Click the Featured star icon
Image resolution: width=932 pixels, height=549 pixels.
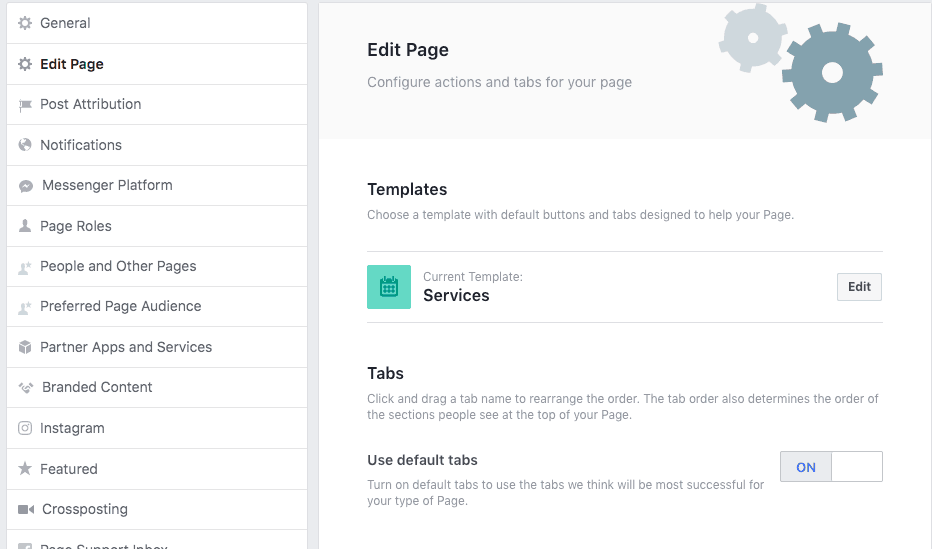(x=24, y=469)
